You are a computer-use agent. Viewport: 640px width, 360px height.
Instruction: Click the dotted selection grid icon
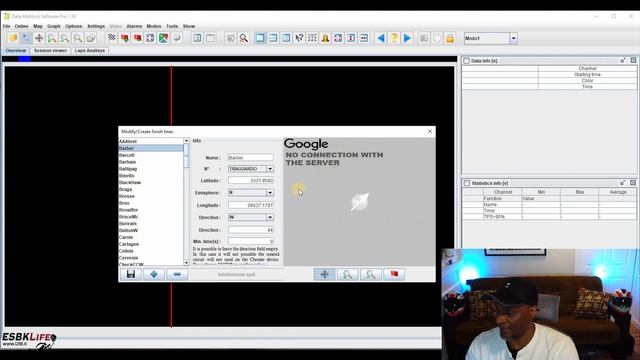pyautogui.click(x=312, y=38)
